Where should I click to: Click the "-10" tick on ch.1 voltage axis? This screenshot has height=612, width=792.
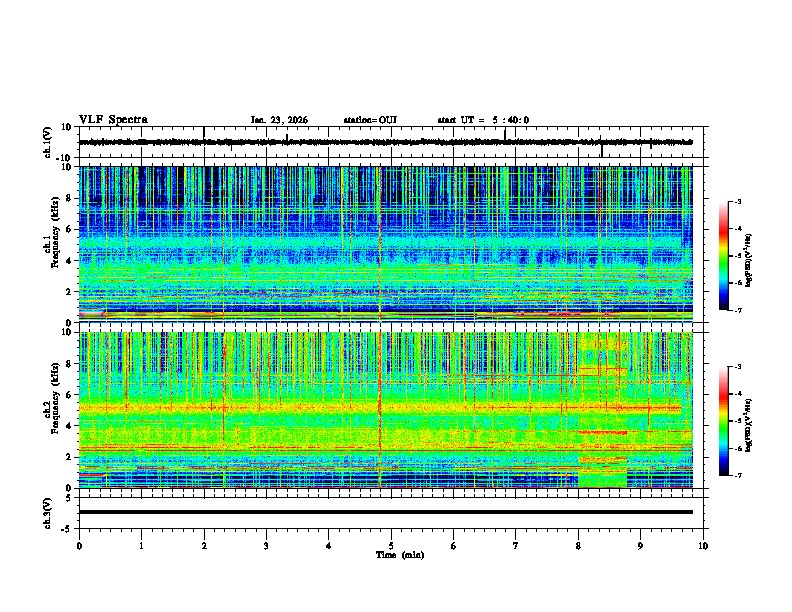coord(65,158)
